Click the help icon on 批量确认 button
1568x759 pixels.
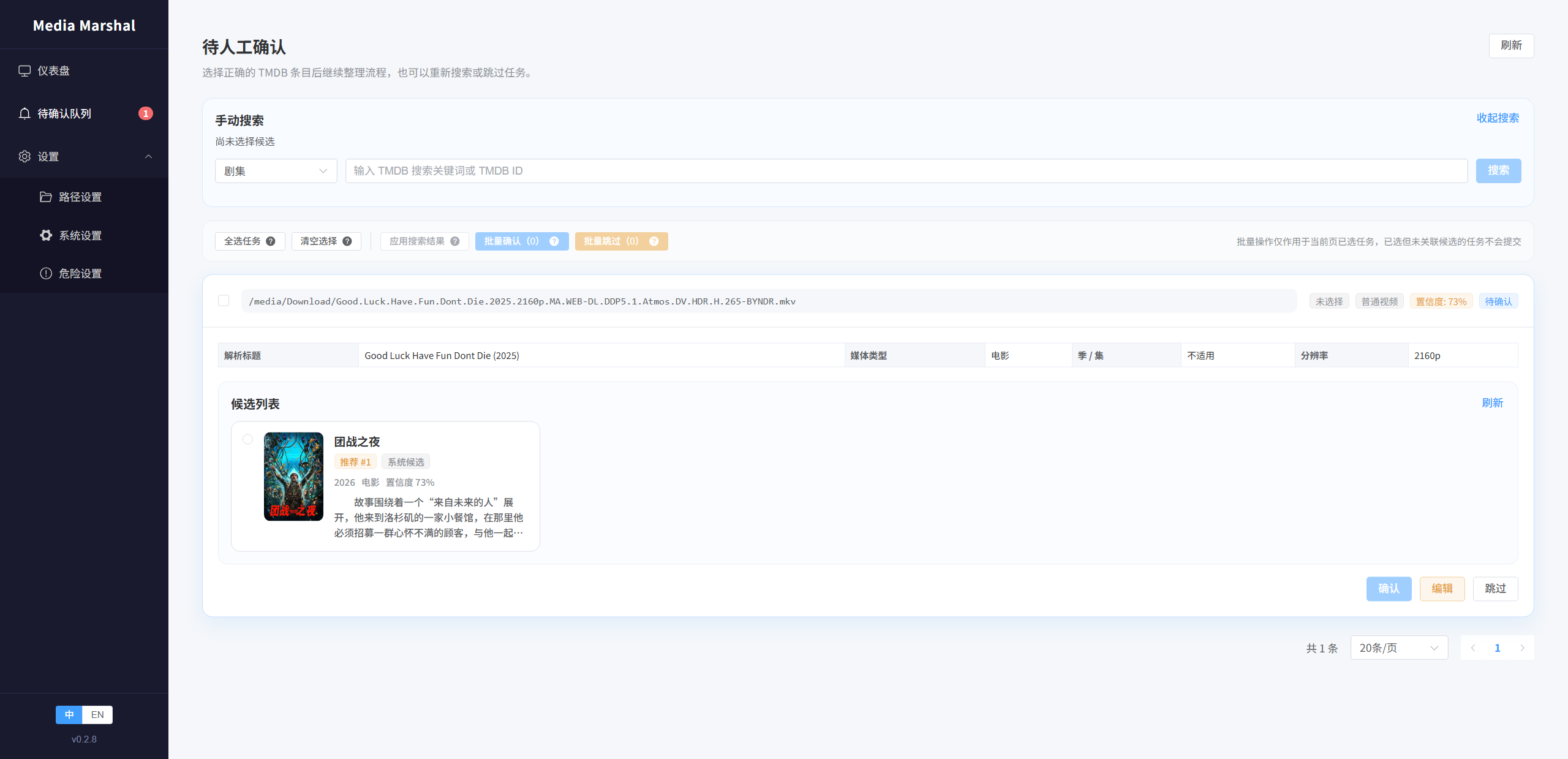(x=554, y=241)
